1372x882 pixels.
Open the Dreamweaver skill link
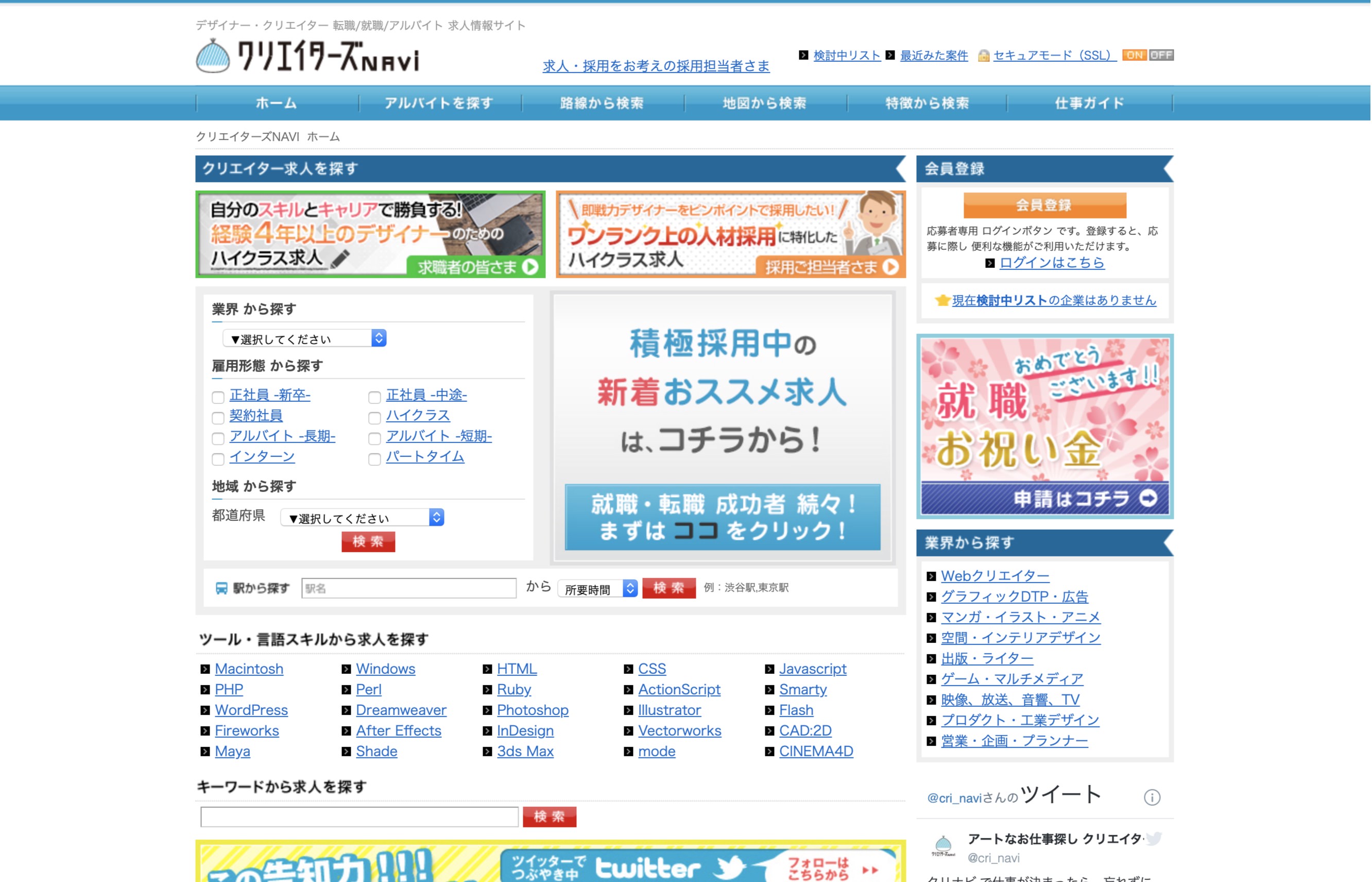tap(401, 710)
